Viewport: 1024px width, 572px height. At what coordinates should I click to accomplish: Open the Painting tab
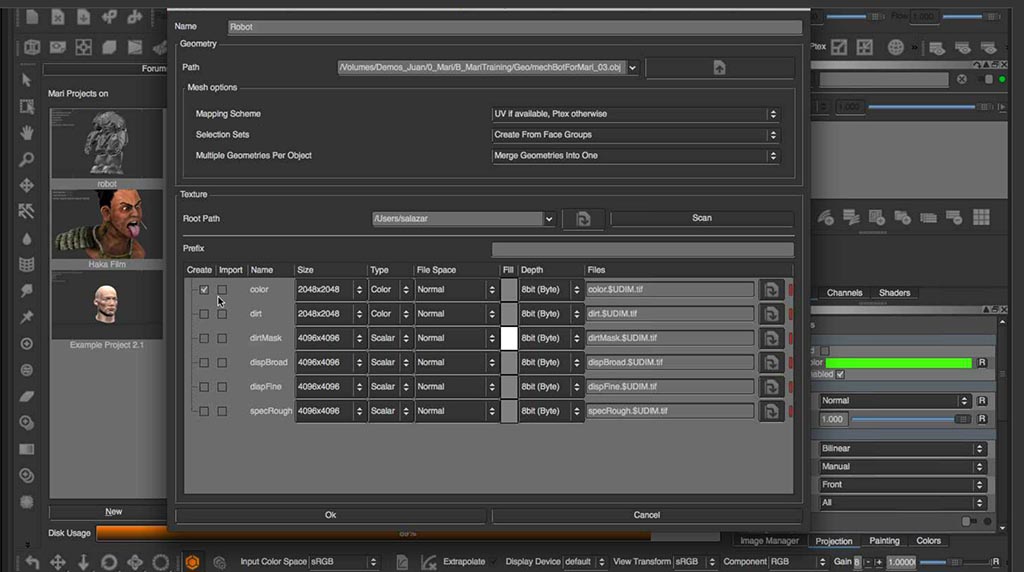[884, 541]
